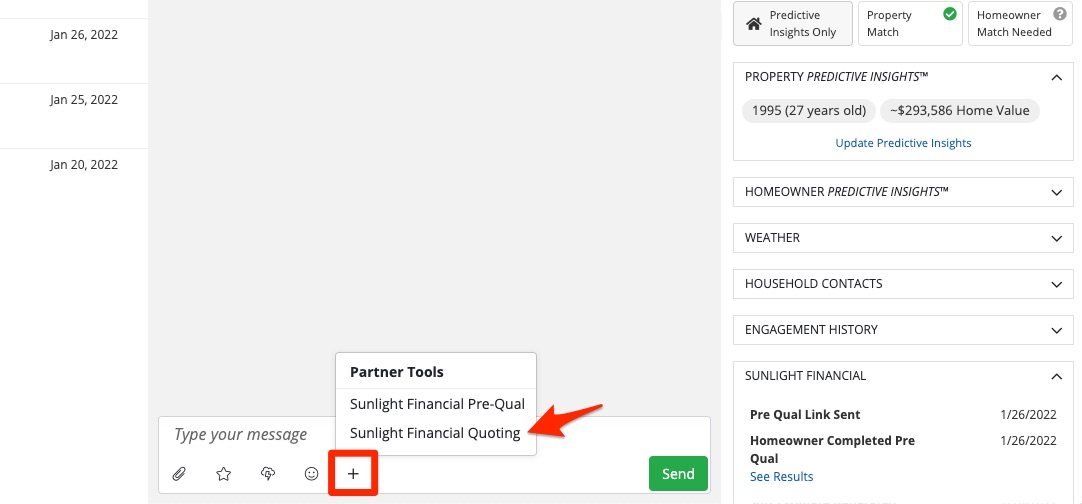Select the Predictive Insights Only button

(793, 24)
